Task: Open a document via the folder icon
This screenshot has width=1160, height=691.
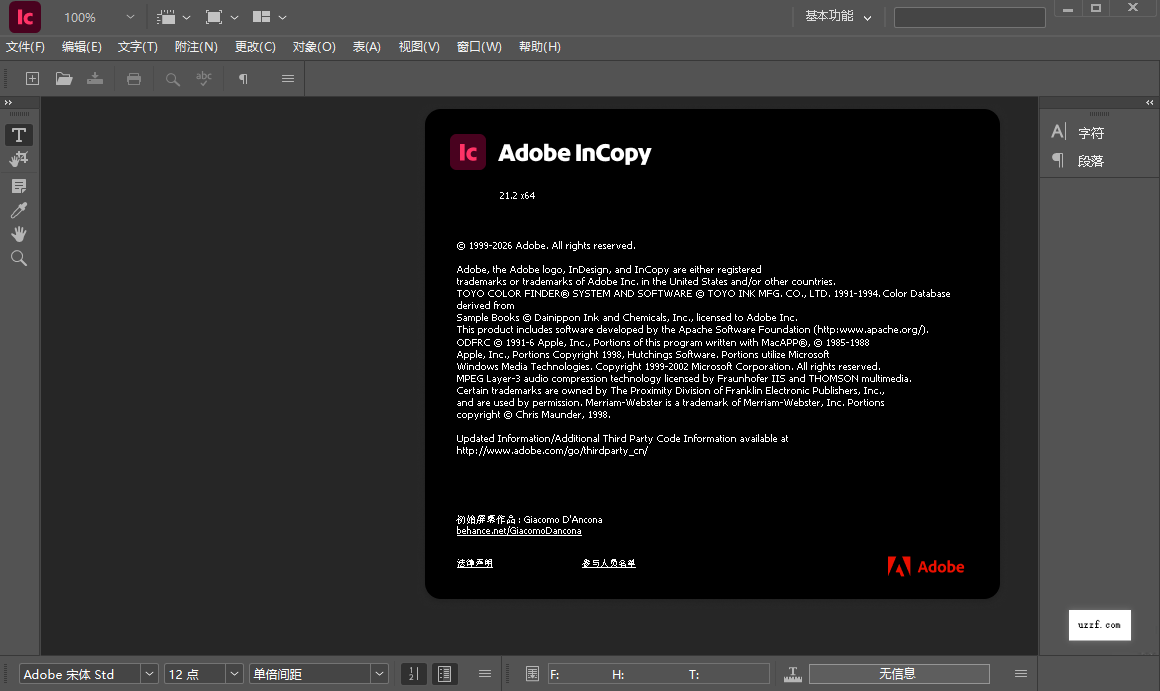Action: pyautogui.click(x=64, y=78)
